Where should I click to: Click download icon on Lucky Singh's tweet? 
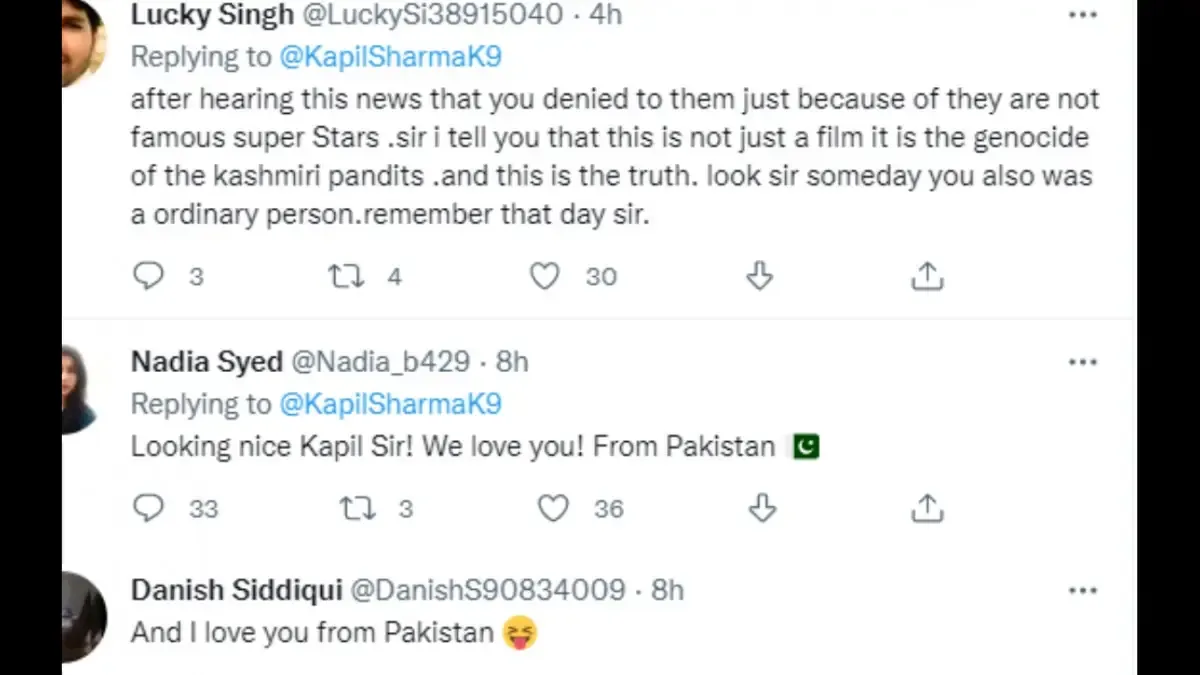[x=760, y=276]
